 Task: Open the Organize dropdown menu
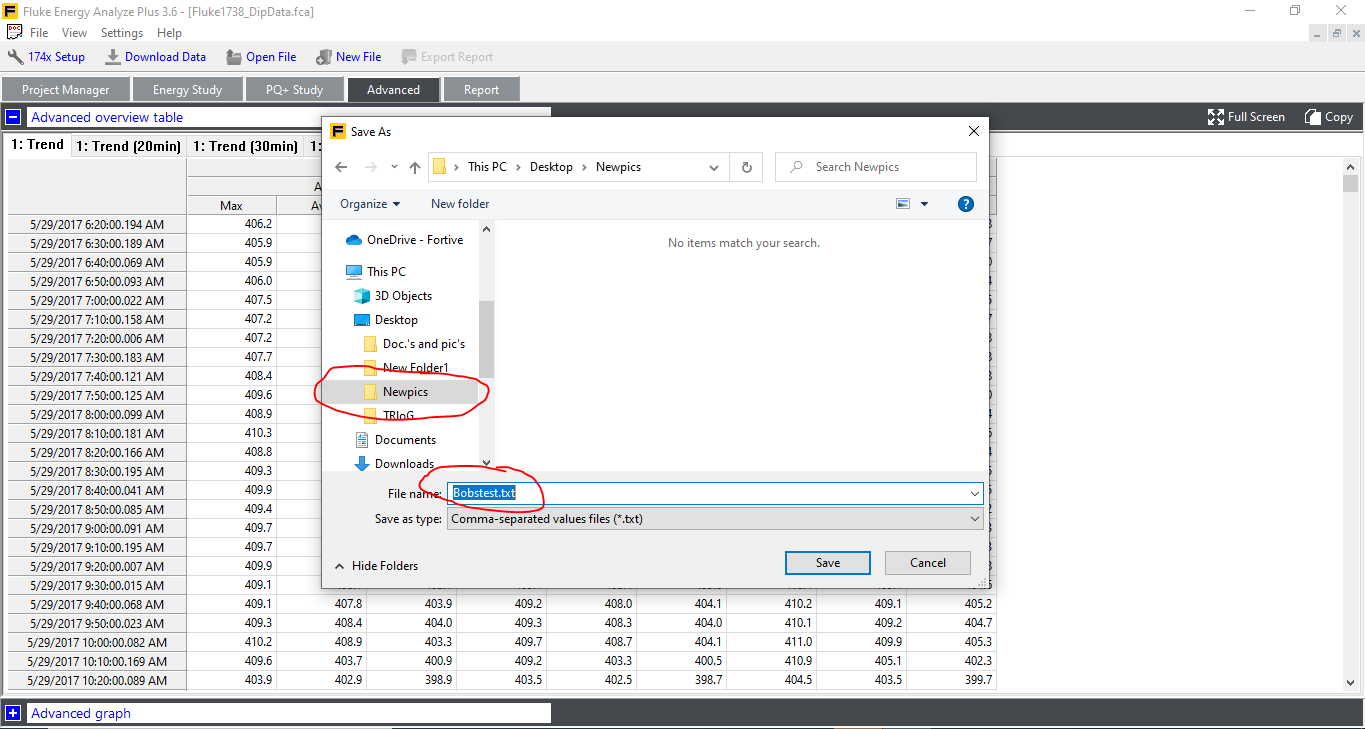tap(370, 204)
